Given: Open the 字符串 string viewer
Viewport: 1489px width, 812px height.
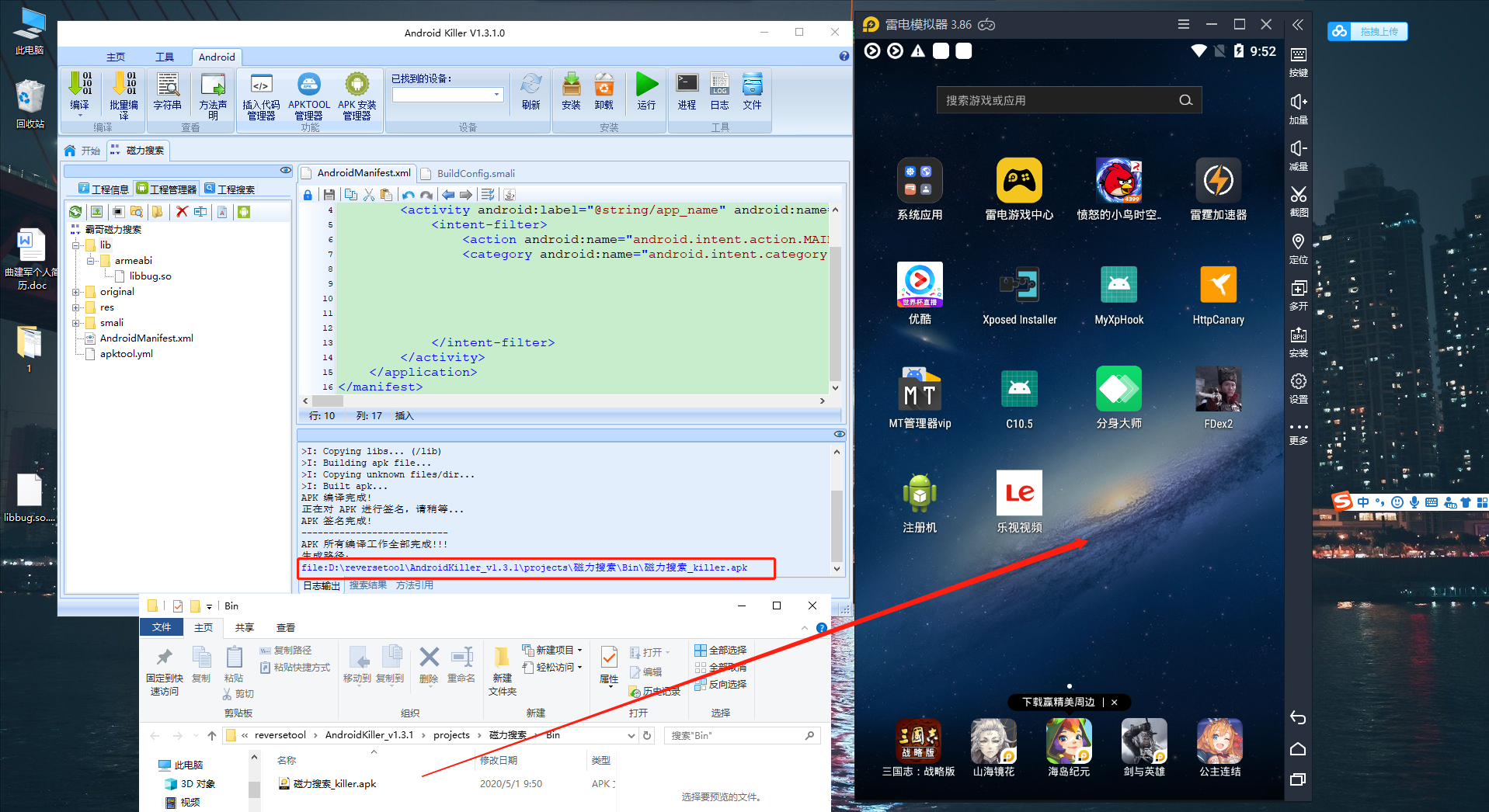Looking at the screenshot, I should coord(168,92).
